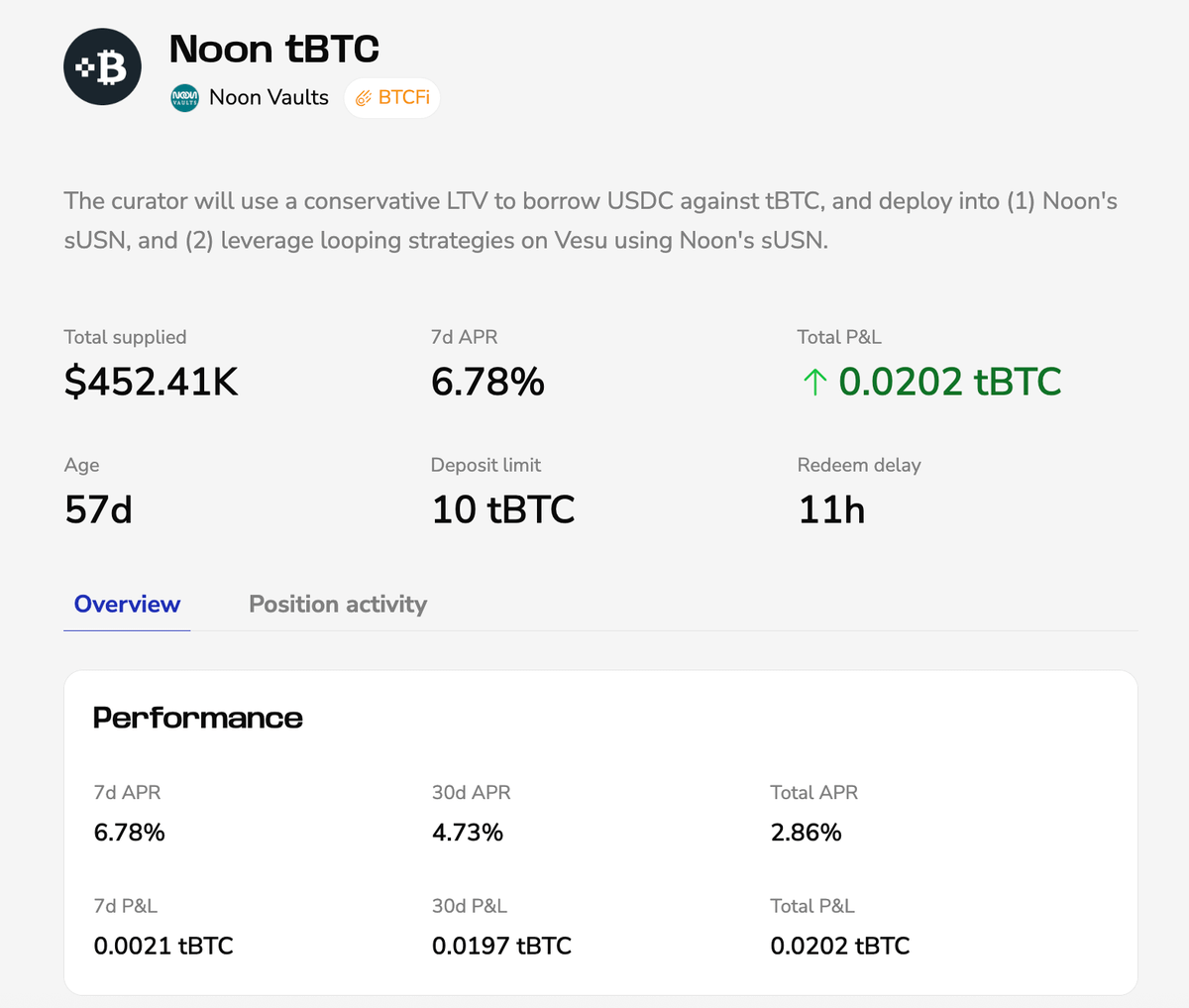This screenshot has height=1008, width=1189.
Task: Click the Total APR 2.86% value
Action: [806, 832]
